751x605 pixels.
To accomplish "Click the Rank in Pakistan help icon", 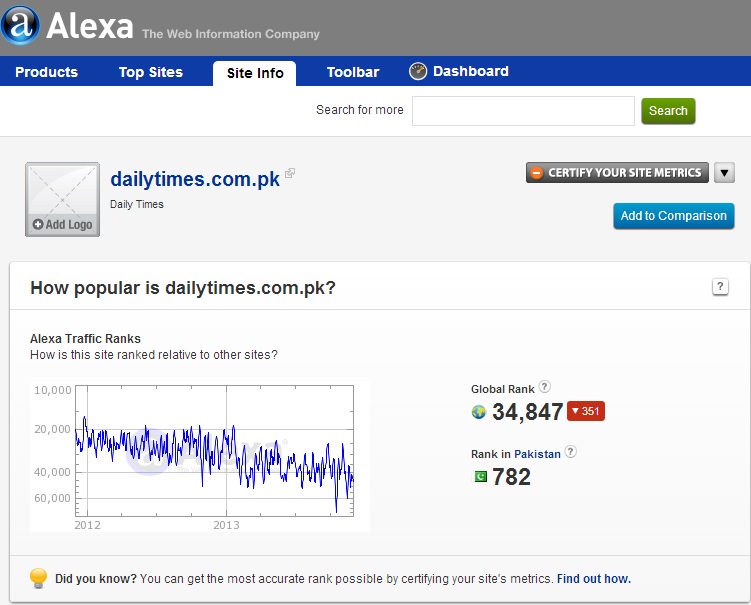I will point(570,451).
